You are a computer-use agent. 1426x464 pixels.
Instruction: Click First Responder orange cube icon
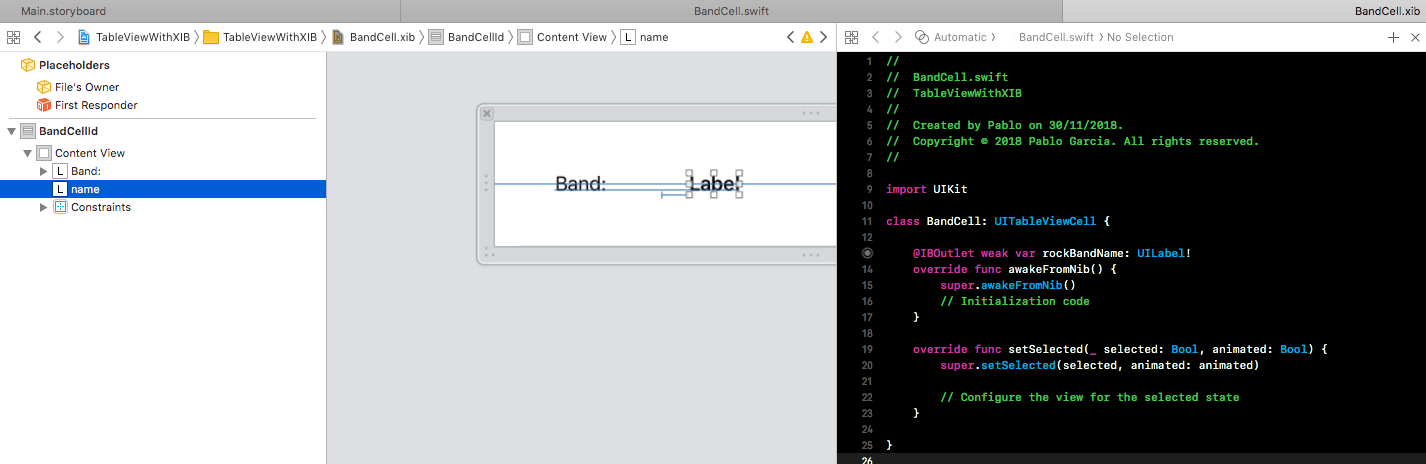coord(43,105)
